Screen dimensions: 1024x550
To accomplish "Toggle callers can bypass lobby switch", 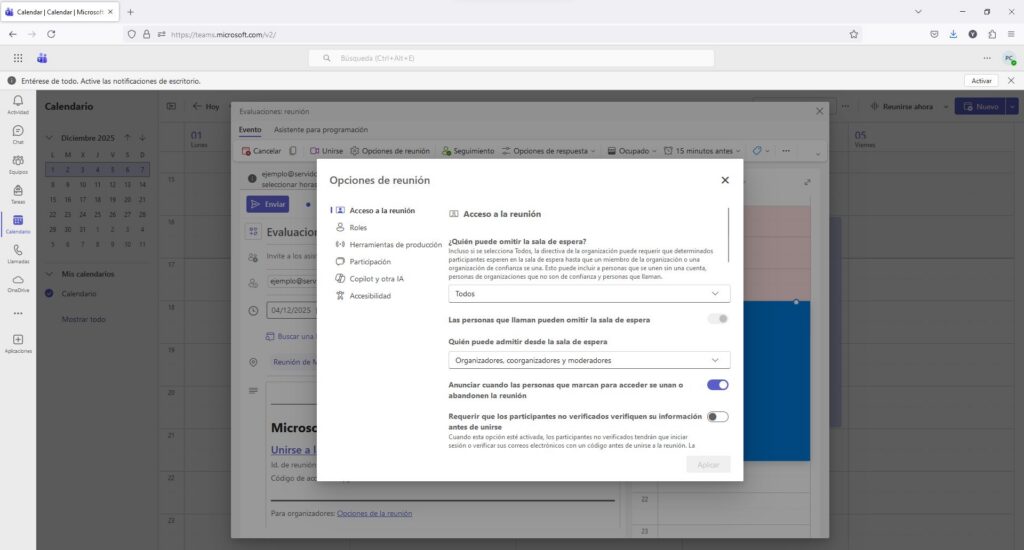I will [x=718, y=319].
